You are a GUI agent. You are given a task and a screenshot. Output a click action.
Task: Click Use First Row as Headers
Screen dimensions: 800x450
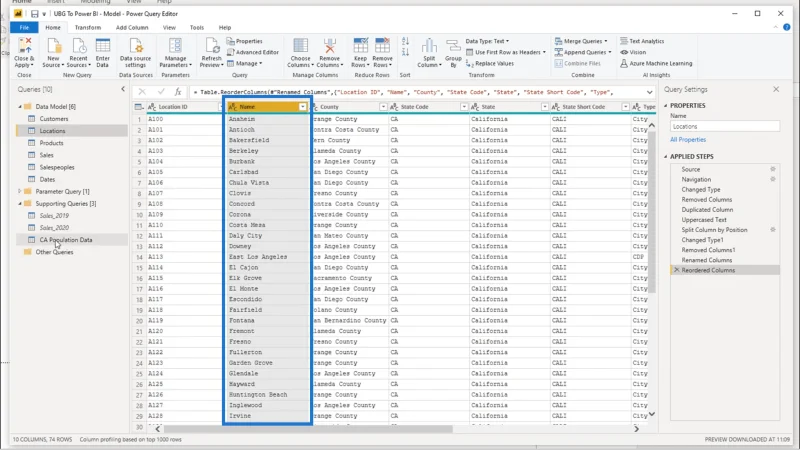coord(506,52)
